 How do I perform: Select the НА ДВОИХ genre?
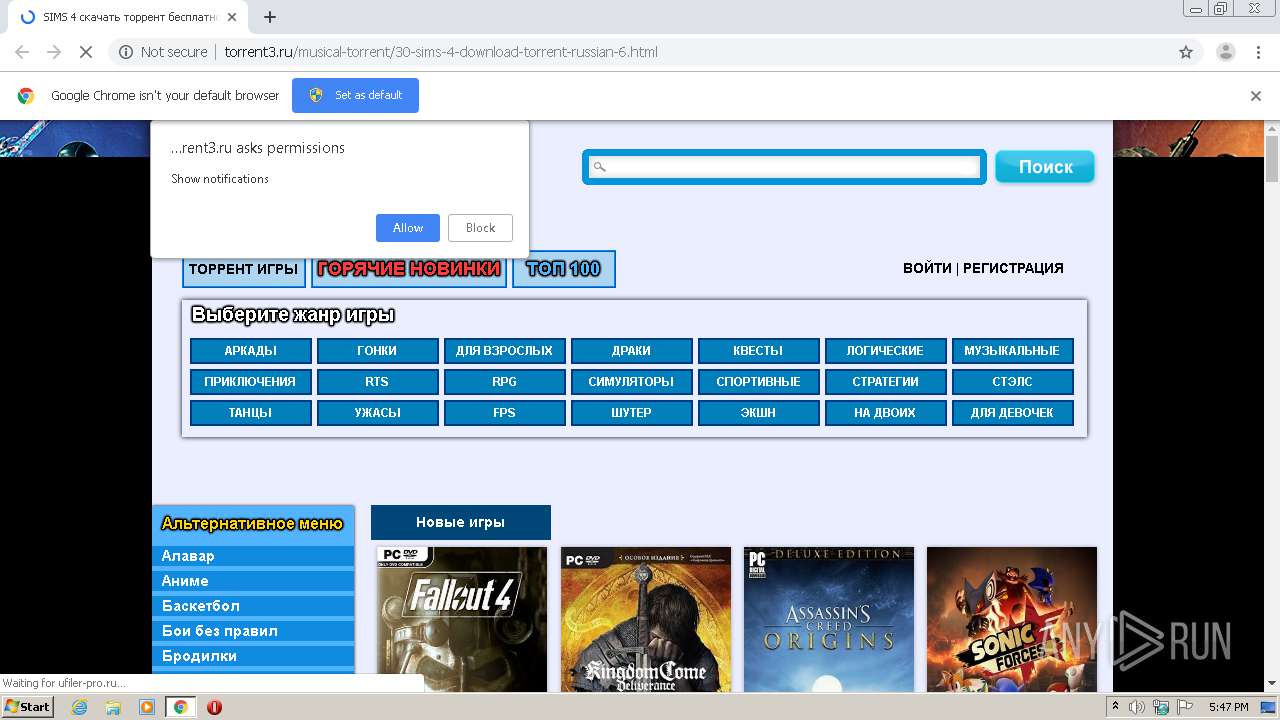(885, 413)
